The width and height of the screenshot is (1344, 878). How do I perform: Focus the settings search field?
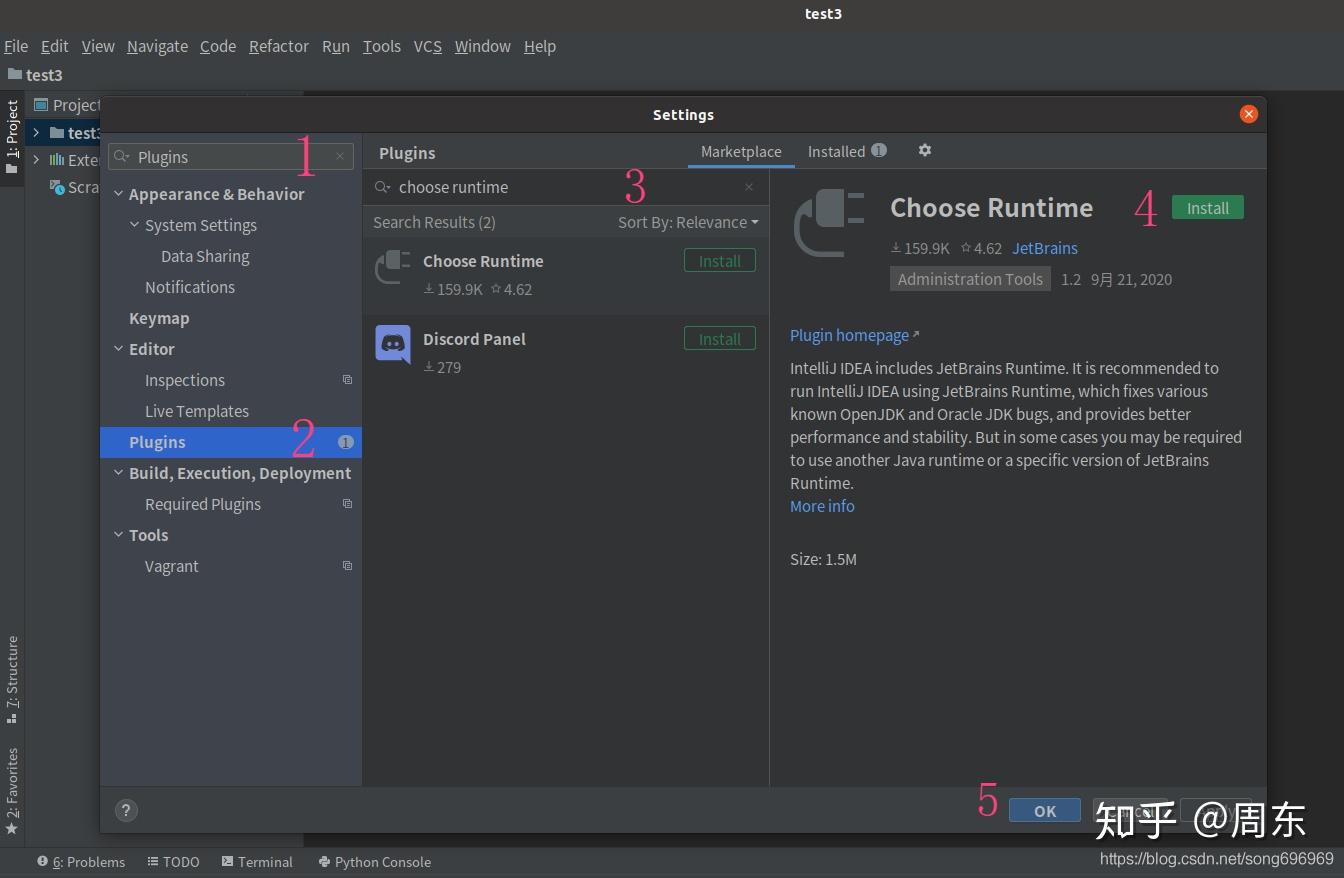pos(231,157)
